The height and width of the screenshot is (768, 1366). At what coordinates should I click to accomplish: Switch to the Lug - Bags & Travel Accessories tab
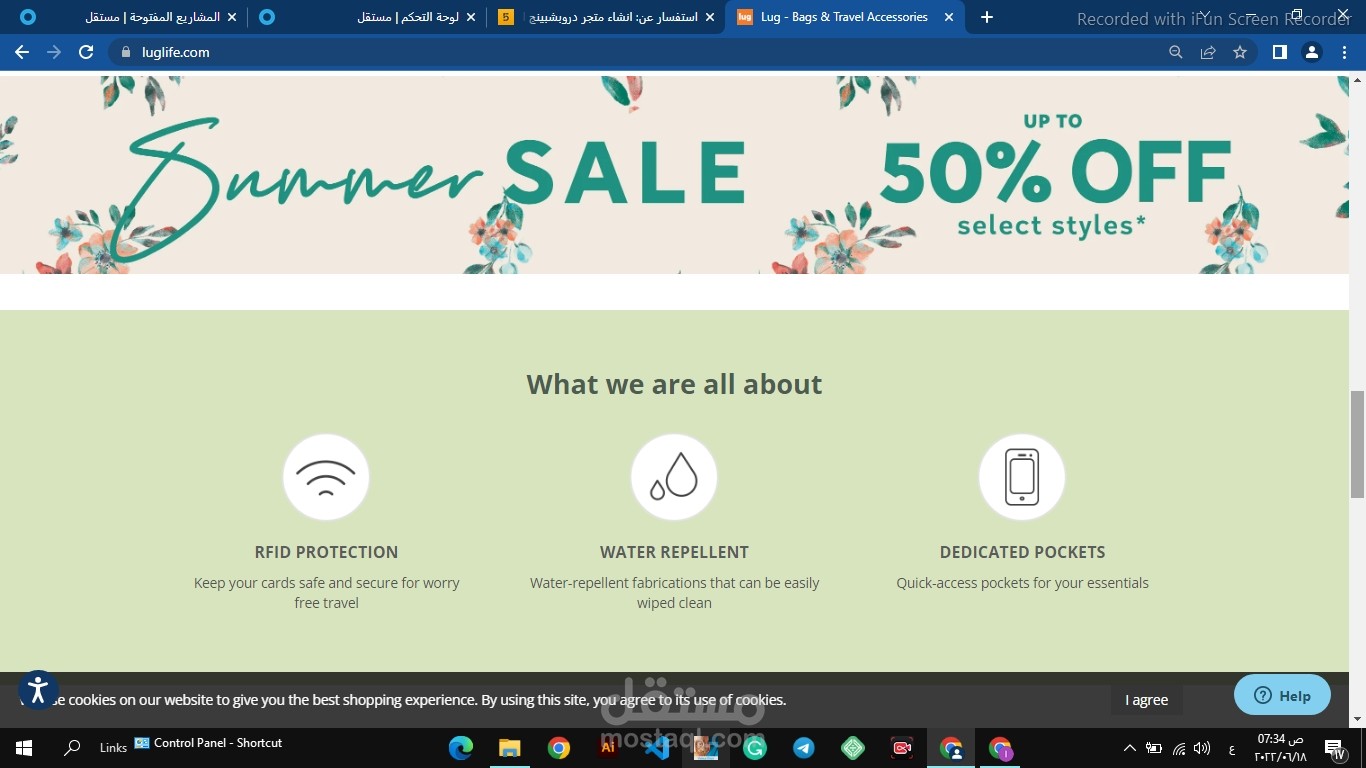point(846,17)
